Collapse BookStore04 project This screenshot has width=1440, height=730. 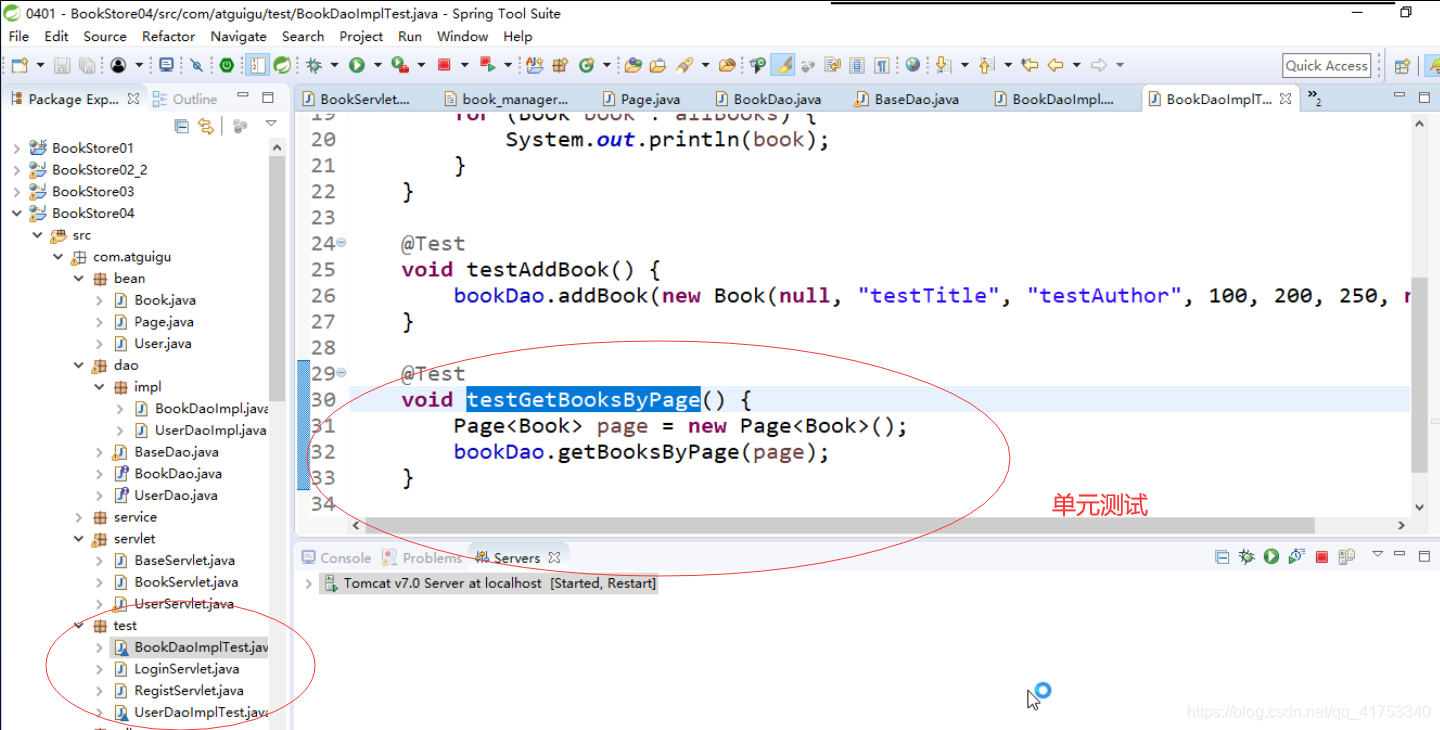pyautogui.click(x=16, y=213)
